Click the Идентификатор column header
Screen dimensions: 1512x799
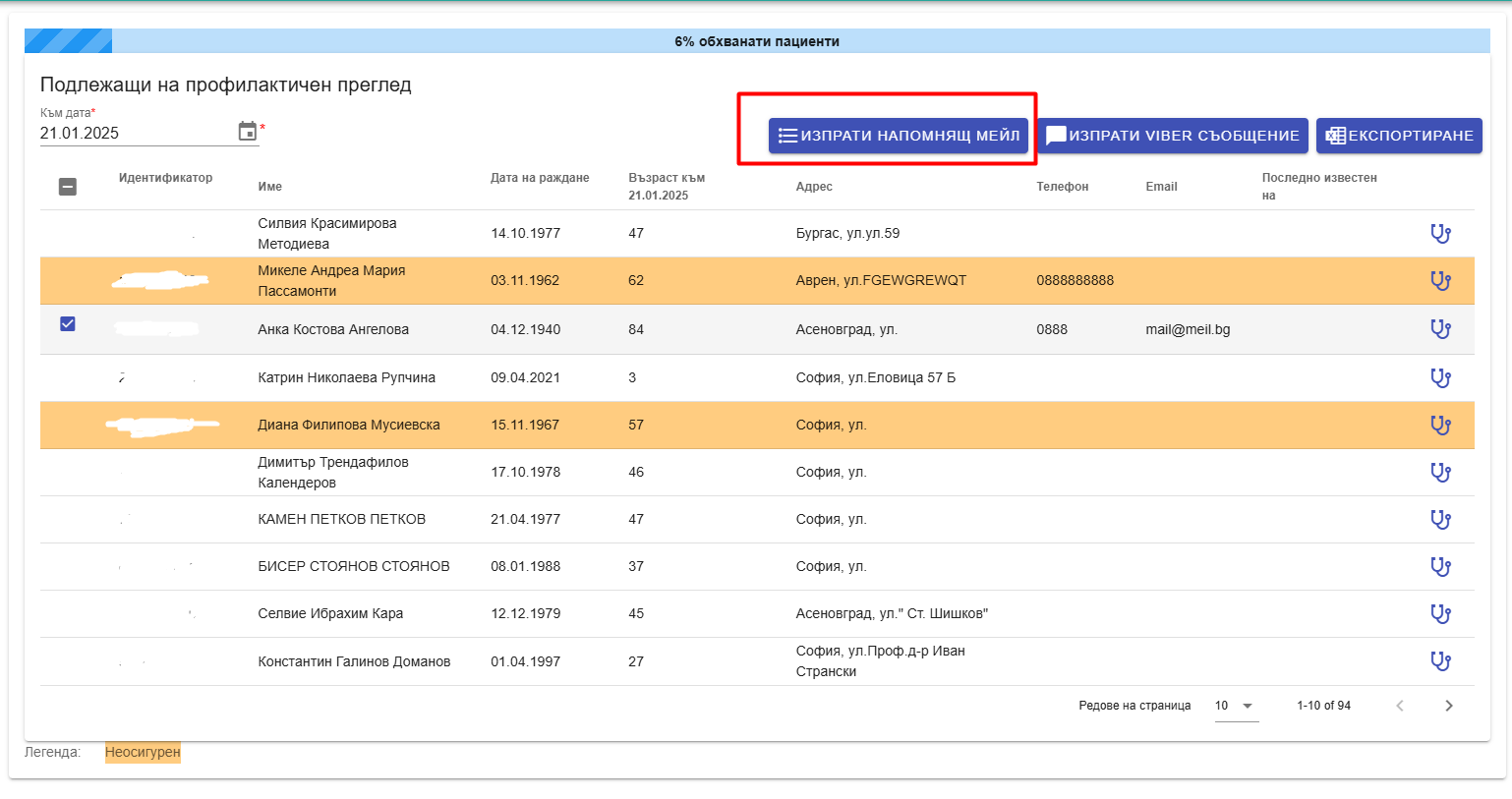coord(165,178)
